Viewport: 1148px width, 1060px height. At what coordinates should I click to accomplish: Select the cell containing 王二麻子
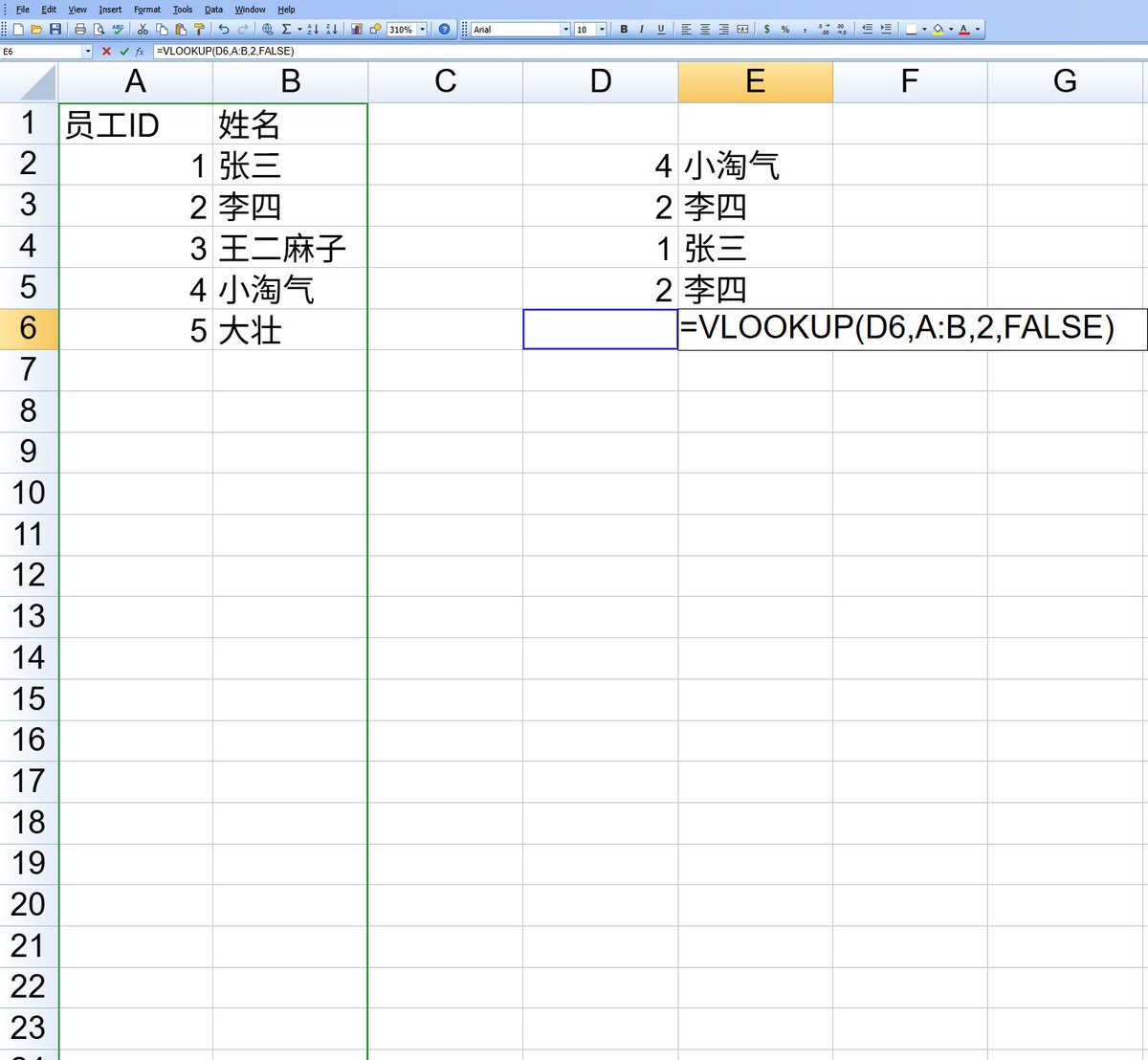(x=290, y=248)
